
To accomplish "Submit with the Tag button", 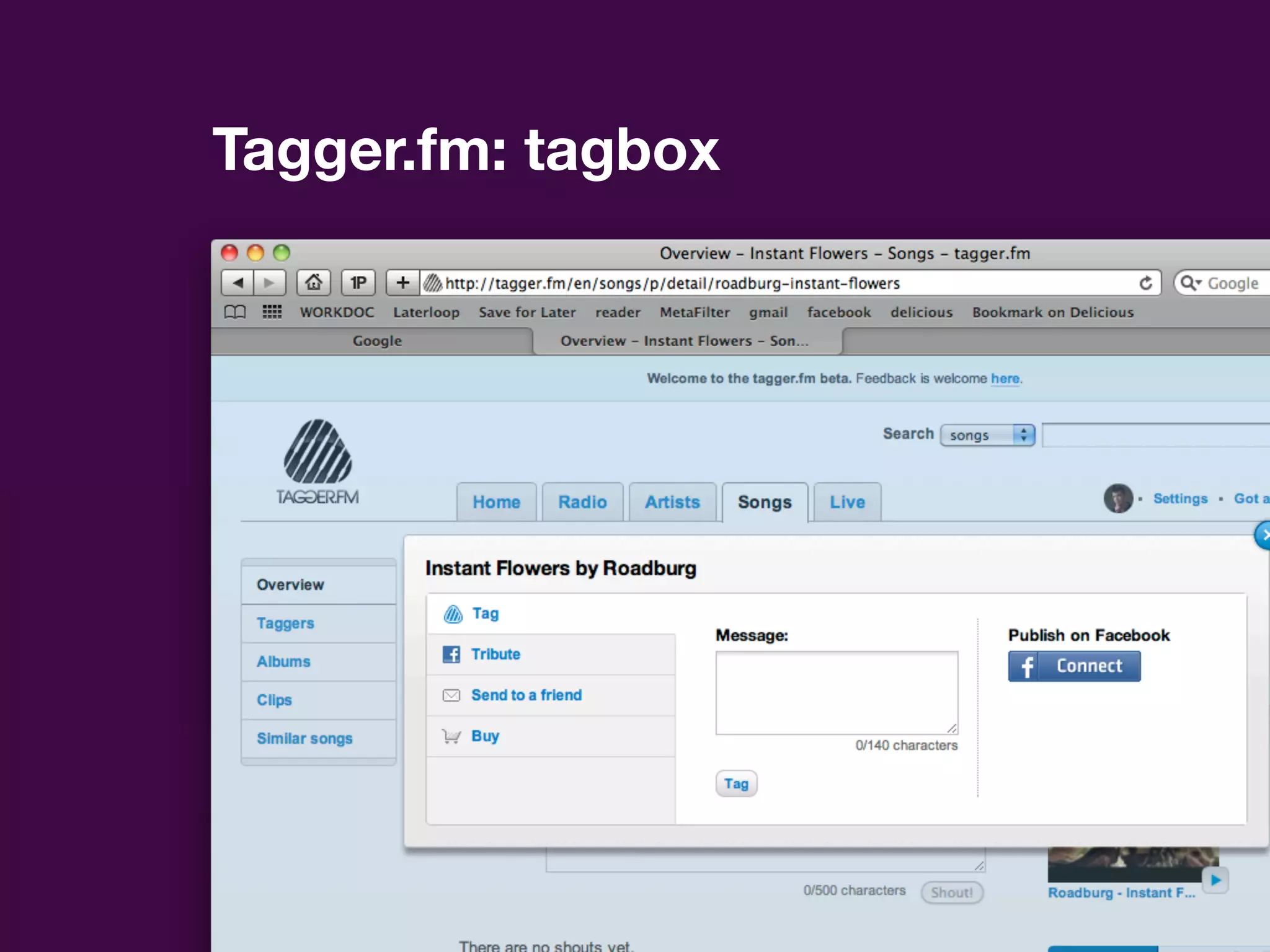I will pos(736,784).
